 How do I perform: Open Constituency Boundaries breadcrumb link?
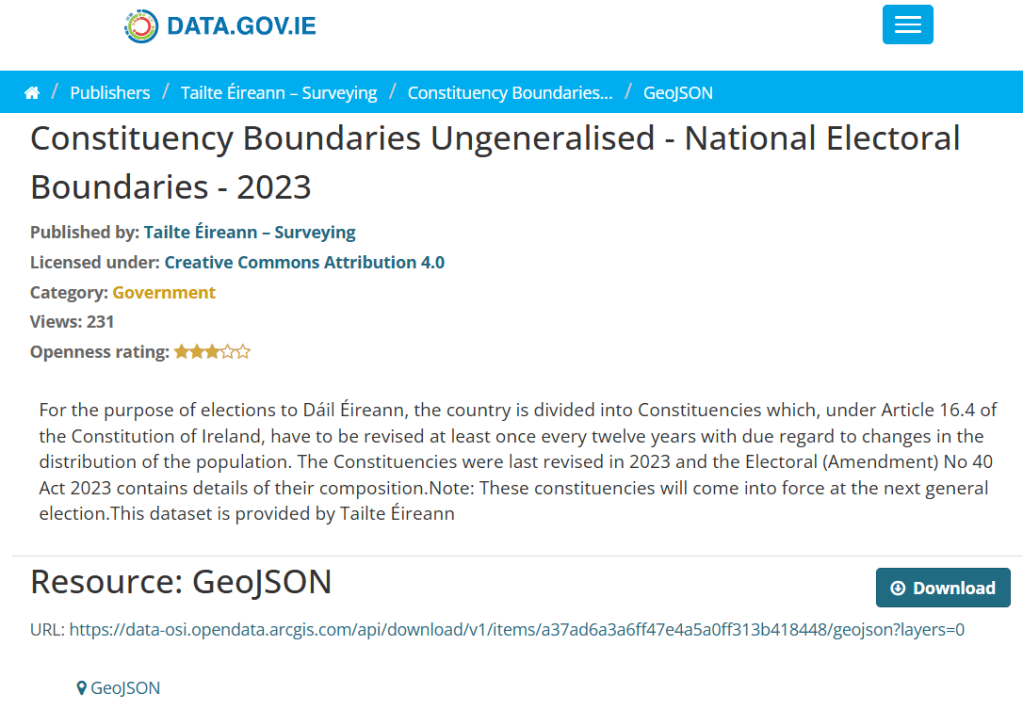coord(510,93)
